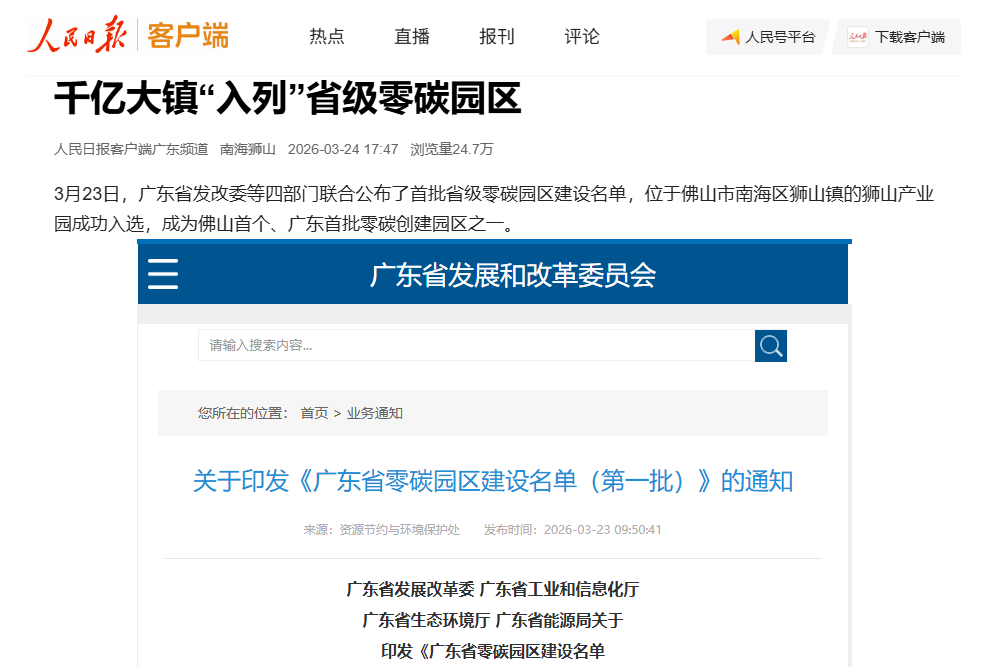
Task: Click the 南海狮山 author label
Action: 248,149
